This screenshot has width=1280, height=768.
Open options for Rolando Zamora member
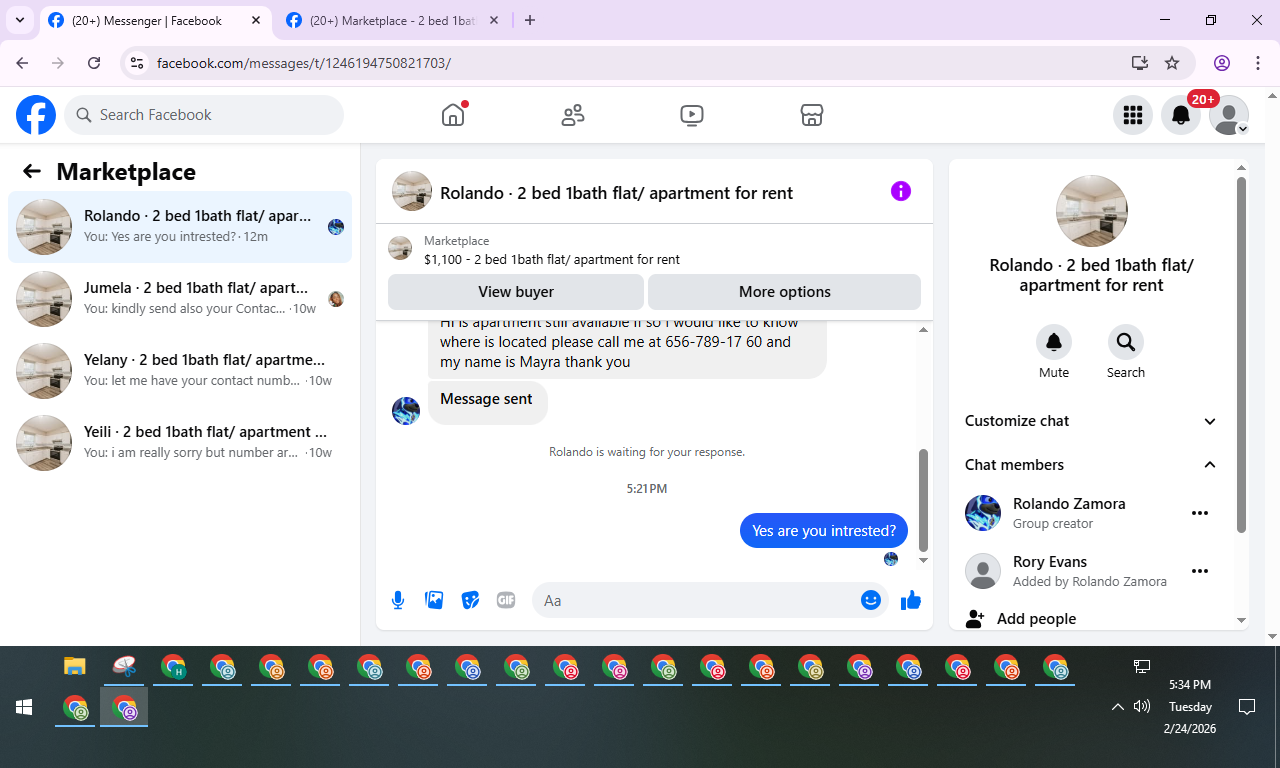click(1200, 513)
